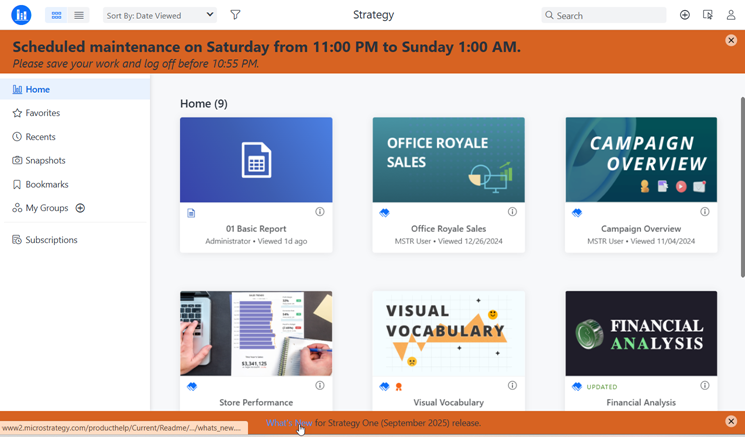The image size is (745, 437).
Task: Click the Subscriptions icon
Action: tap(17, 240)
